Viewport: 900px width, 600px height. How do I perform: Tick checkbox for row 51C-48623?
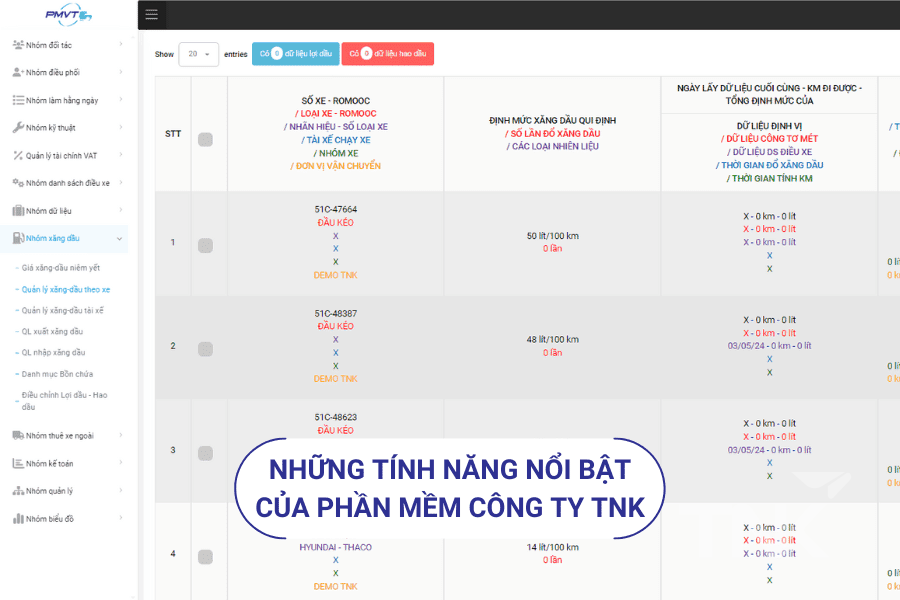(205, 454)
